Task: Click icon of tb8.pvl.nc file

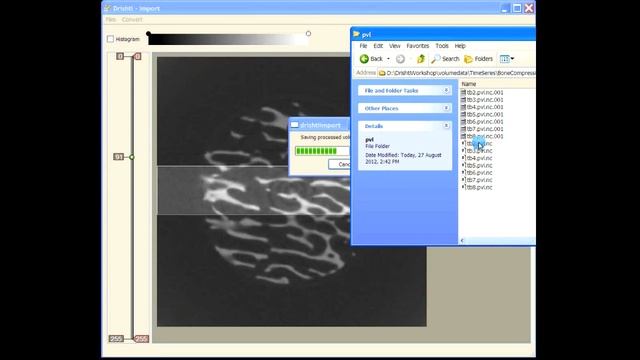Action: point(464,187)
